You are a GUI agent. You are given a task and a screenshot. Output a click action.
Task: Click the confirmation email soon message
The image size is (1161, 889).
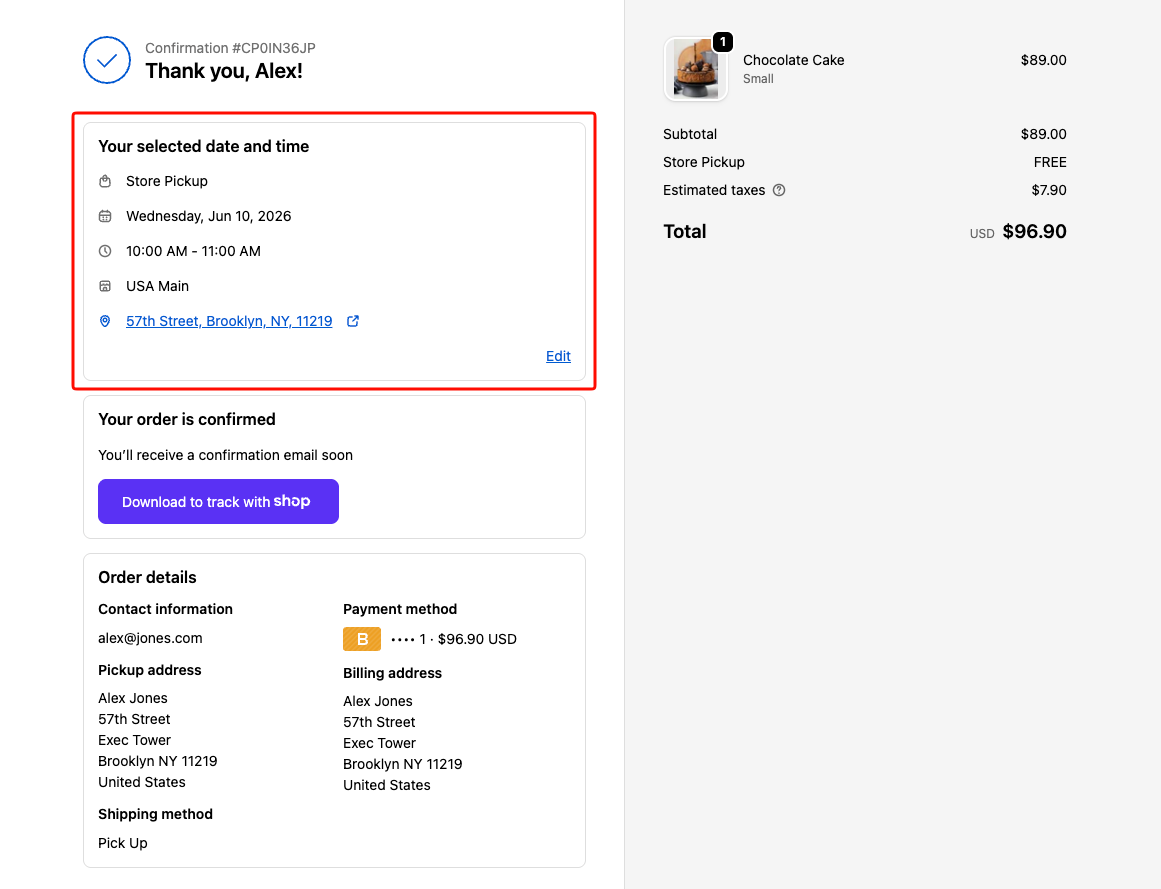(226, 455)
